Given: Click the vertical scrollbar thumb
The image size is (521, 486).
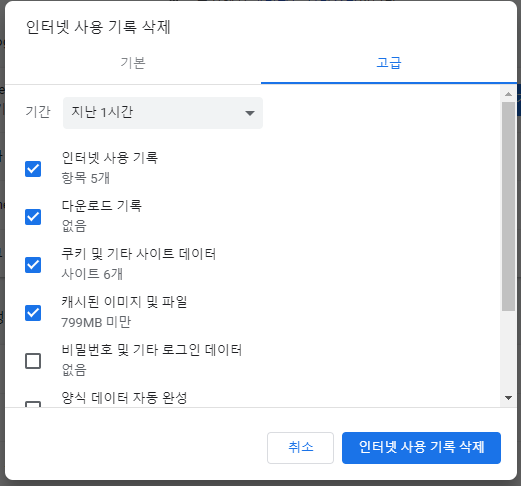Looking at the screenshot, I should (x=508, y=207).
